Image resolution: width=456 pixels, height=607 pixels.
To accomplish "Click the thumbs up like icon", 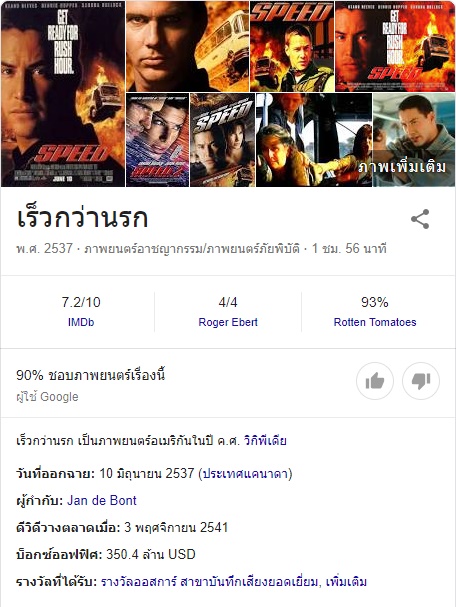I will pos(375,381).
